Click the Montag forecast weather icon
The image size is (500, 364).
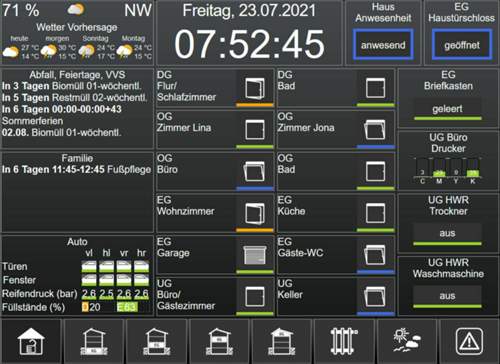124,52
